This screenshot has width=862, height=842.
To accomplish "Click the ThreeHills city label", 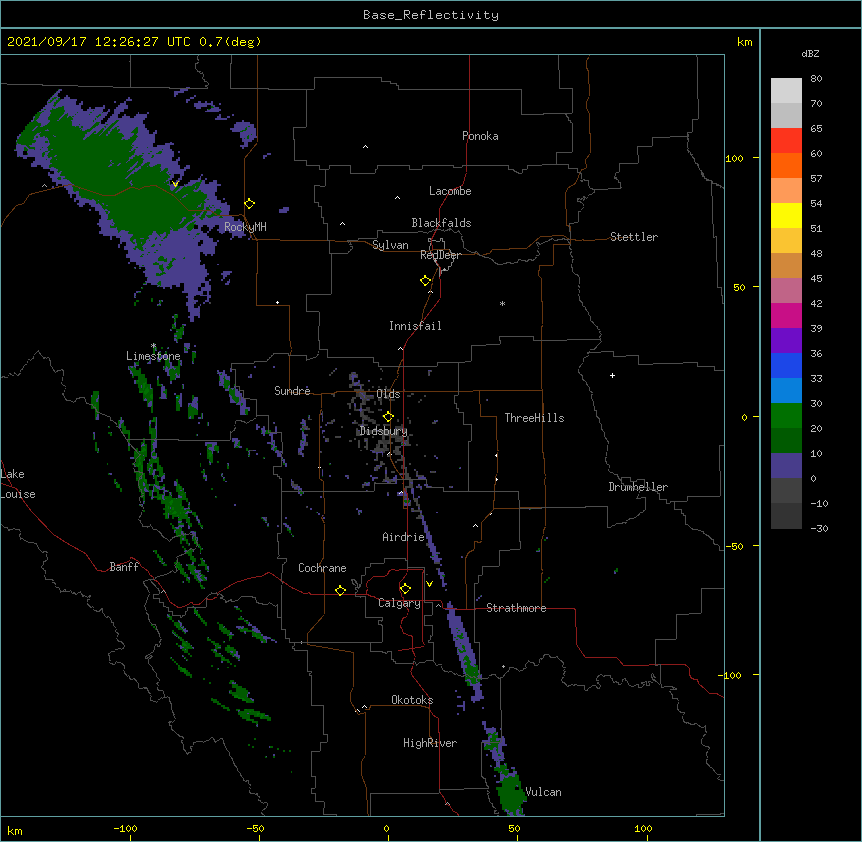I will tap(534, 418).
